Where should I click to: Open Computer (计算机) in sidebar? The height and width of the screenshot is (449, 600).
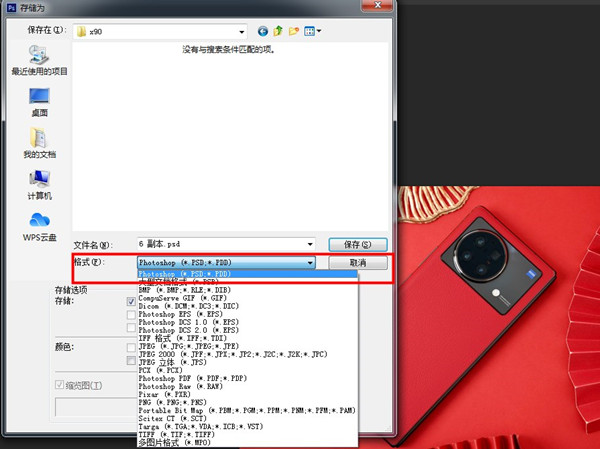[39, 185]
